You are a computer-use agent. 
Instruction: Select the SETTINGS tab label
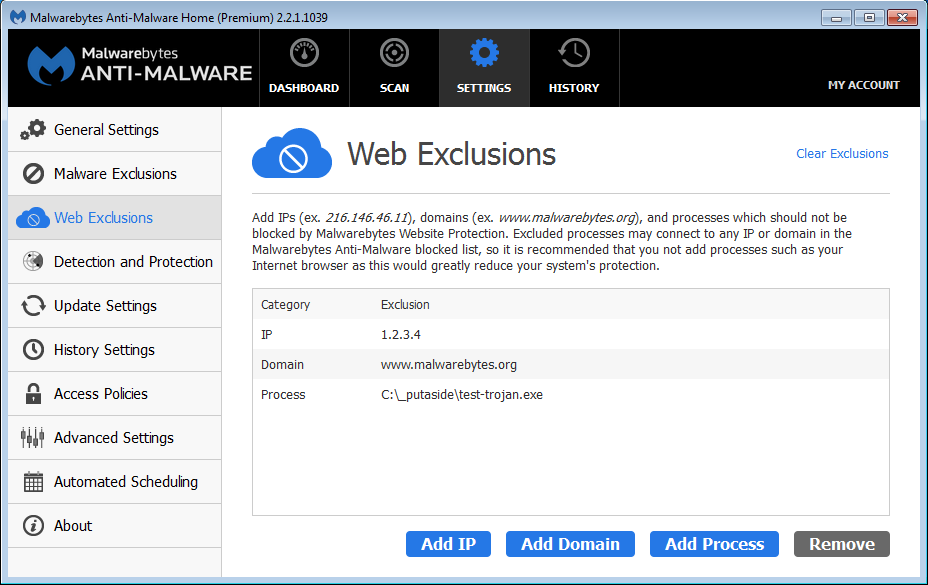pyautogui.click(x=484, y=88)
